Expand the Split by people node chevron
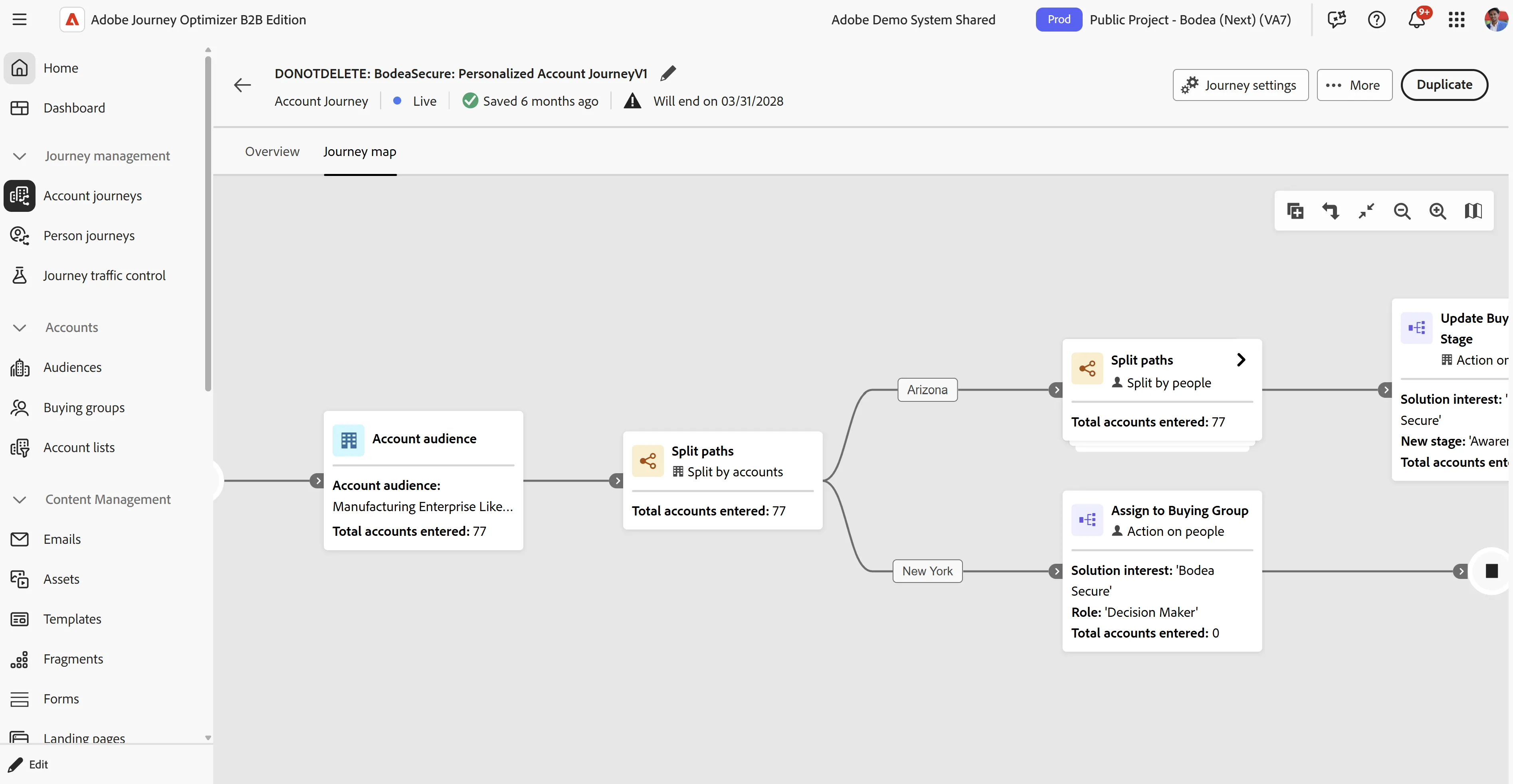The image size is (1513, 784). pos(1240,360)
